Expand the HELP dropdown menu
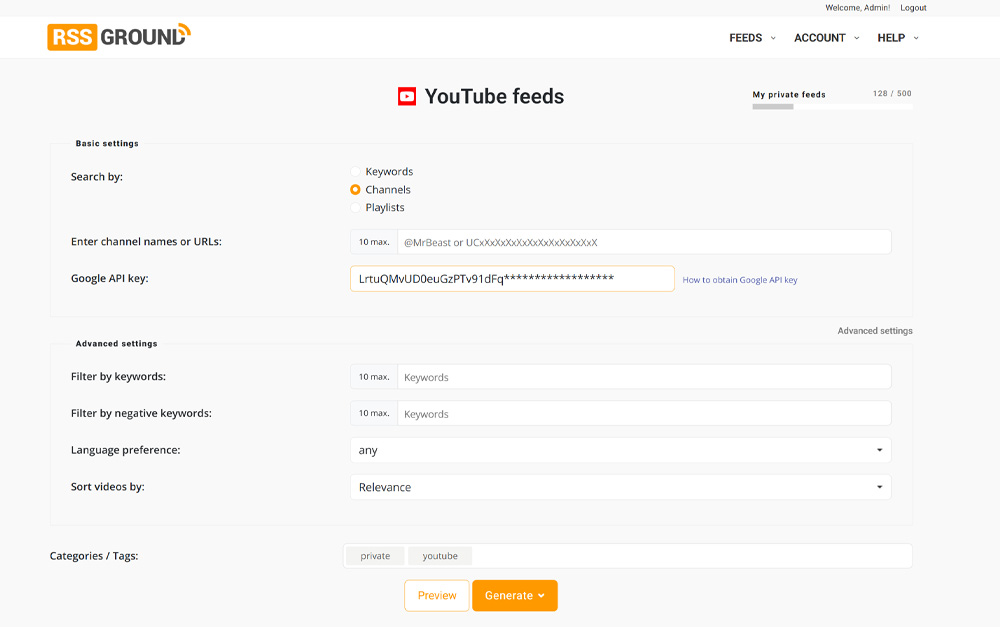 pos(897,38)
